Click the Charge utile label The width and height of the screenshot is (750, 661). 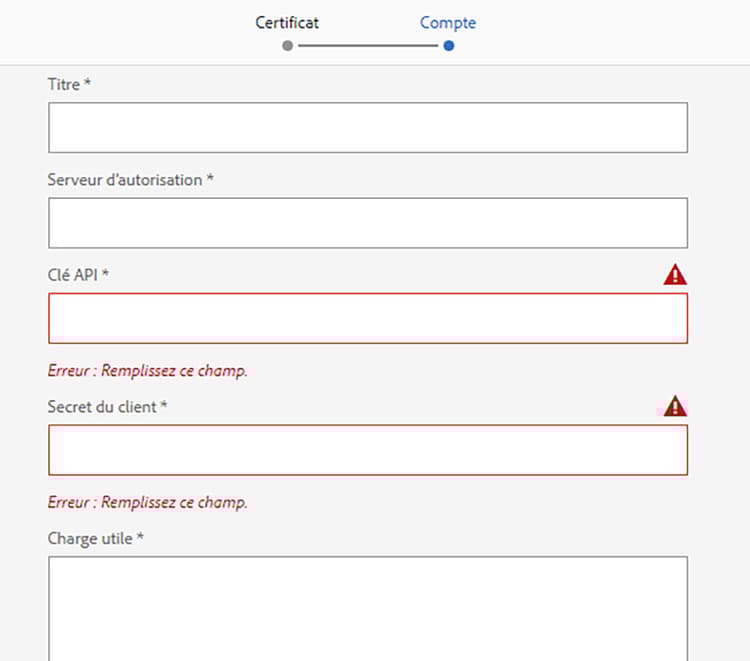coord(95,539)
